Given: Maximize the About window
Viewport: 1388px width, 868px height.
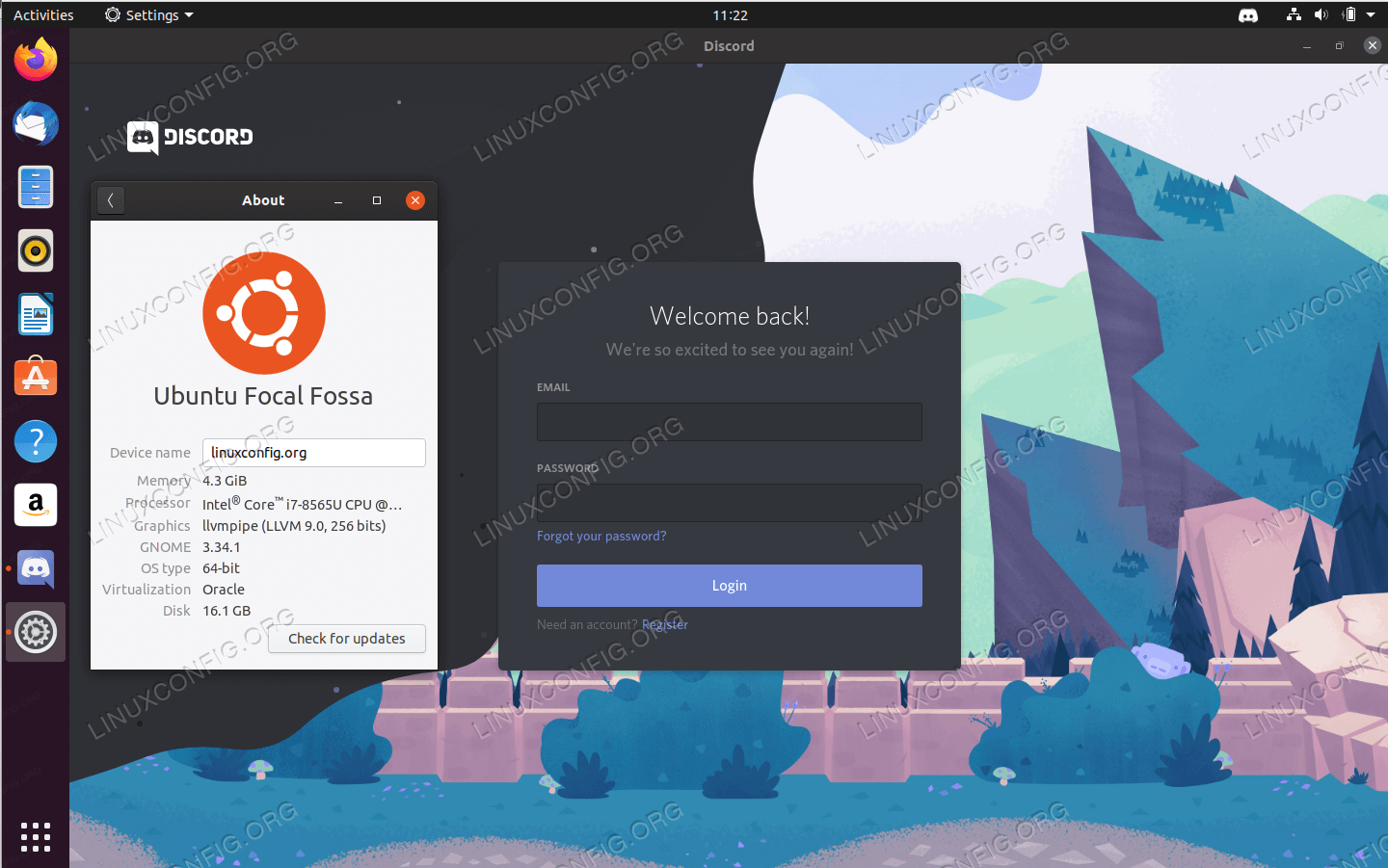Looking at the screenshot, I should (377, 200).
